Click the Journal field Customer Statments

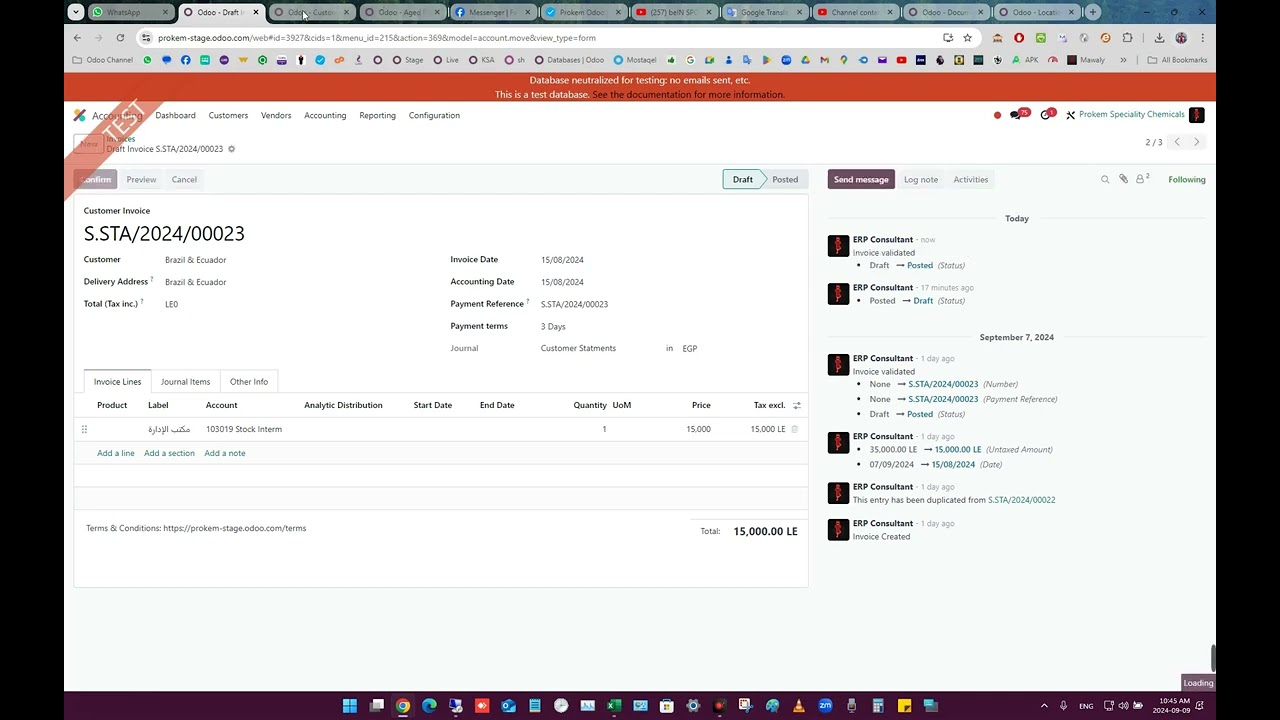click(x=578, y=348)
